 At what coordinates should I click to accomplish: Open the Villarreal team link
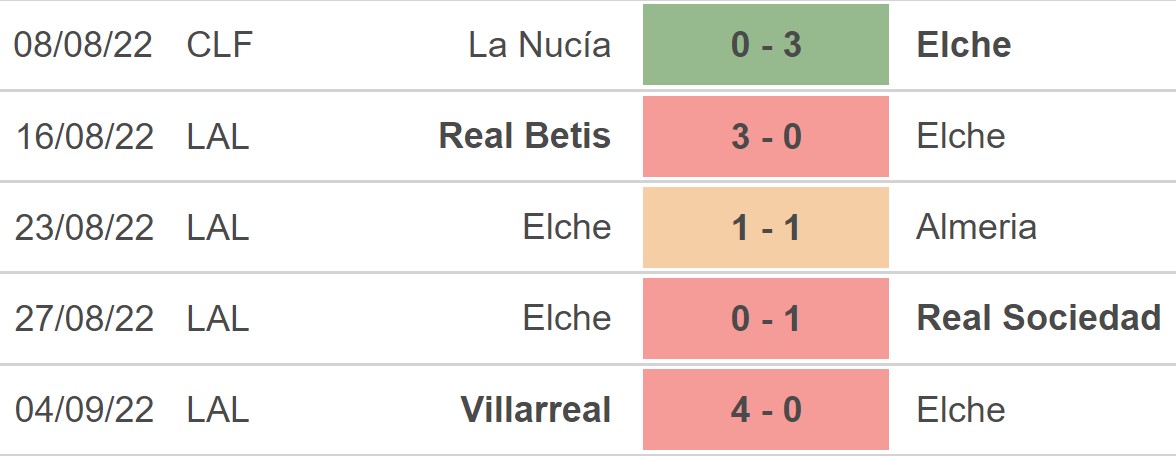tap(536, 409)
